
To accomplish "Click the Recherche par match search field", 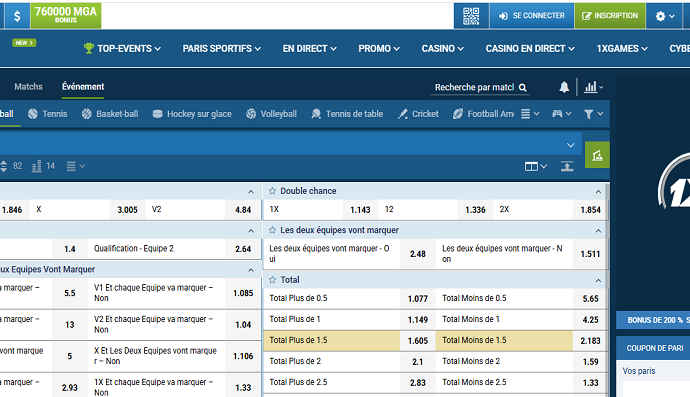I will click(x=474, y=87).
